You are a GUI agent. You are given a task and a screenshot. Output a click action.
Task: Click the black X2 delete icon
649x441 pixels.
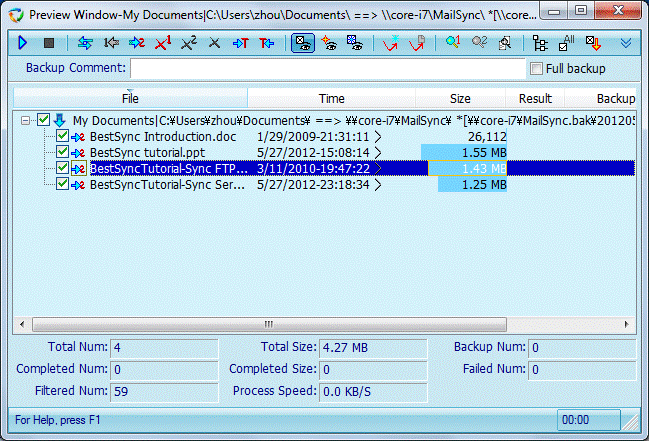[x=189, y=43]
